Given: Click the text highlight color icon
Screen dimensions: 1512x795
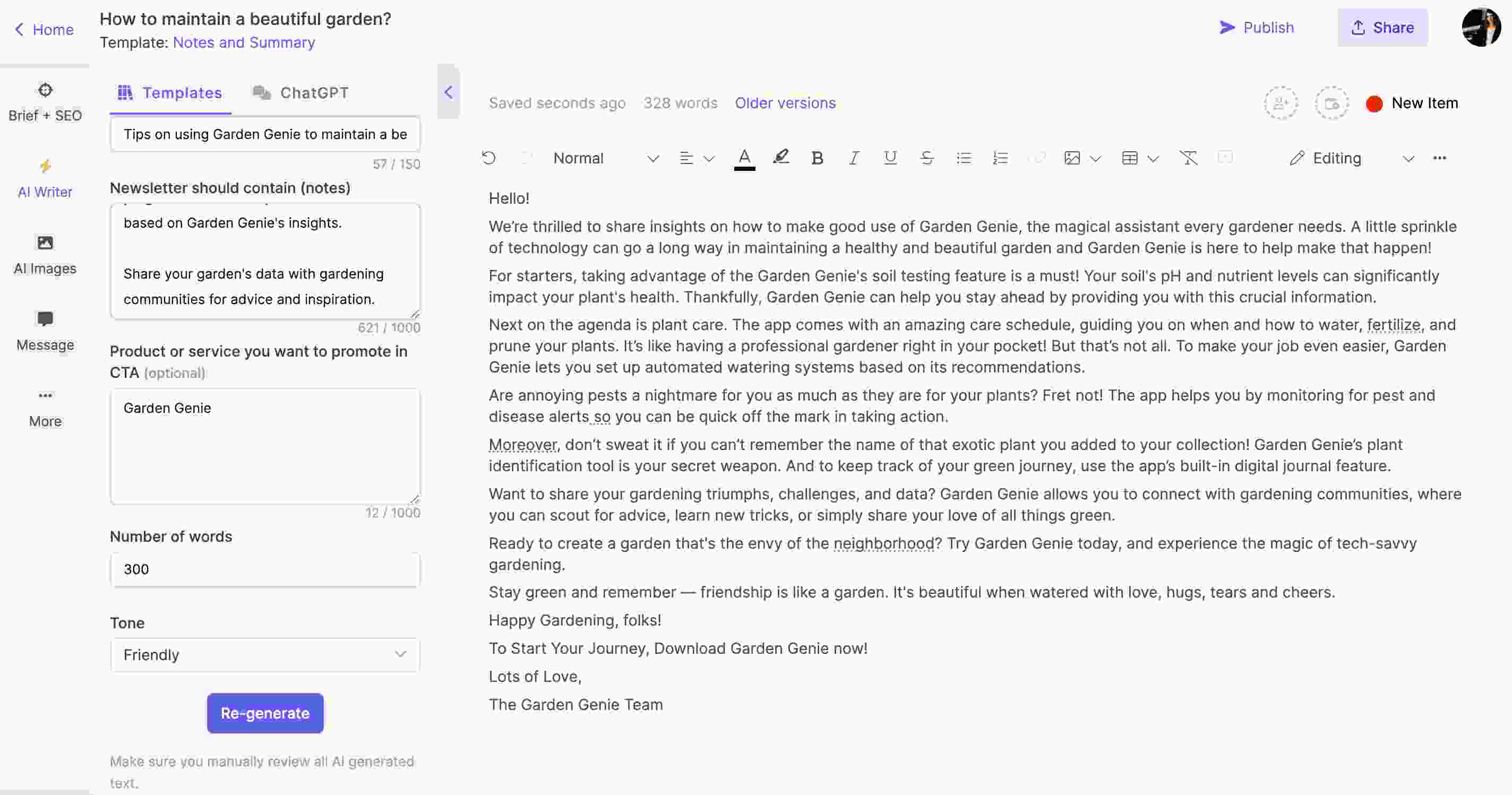Looking at the screenshot, I should [782, 157].
